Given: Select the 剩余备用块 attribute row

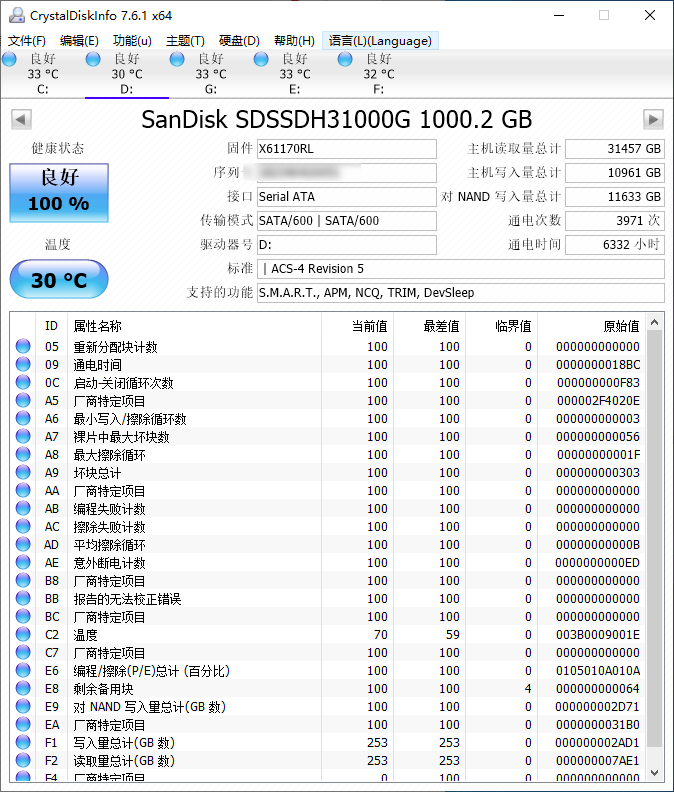Looking at the screenshot, I should (x=328, y=689).
